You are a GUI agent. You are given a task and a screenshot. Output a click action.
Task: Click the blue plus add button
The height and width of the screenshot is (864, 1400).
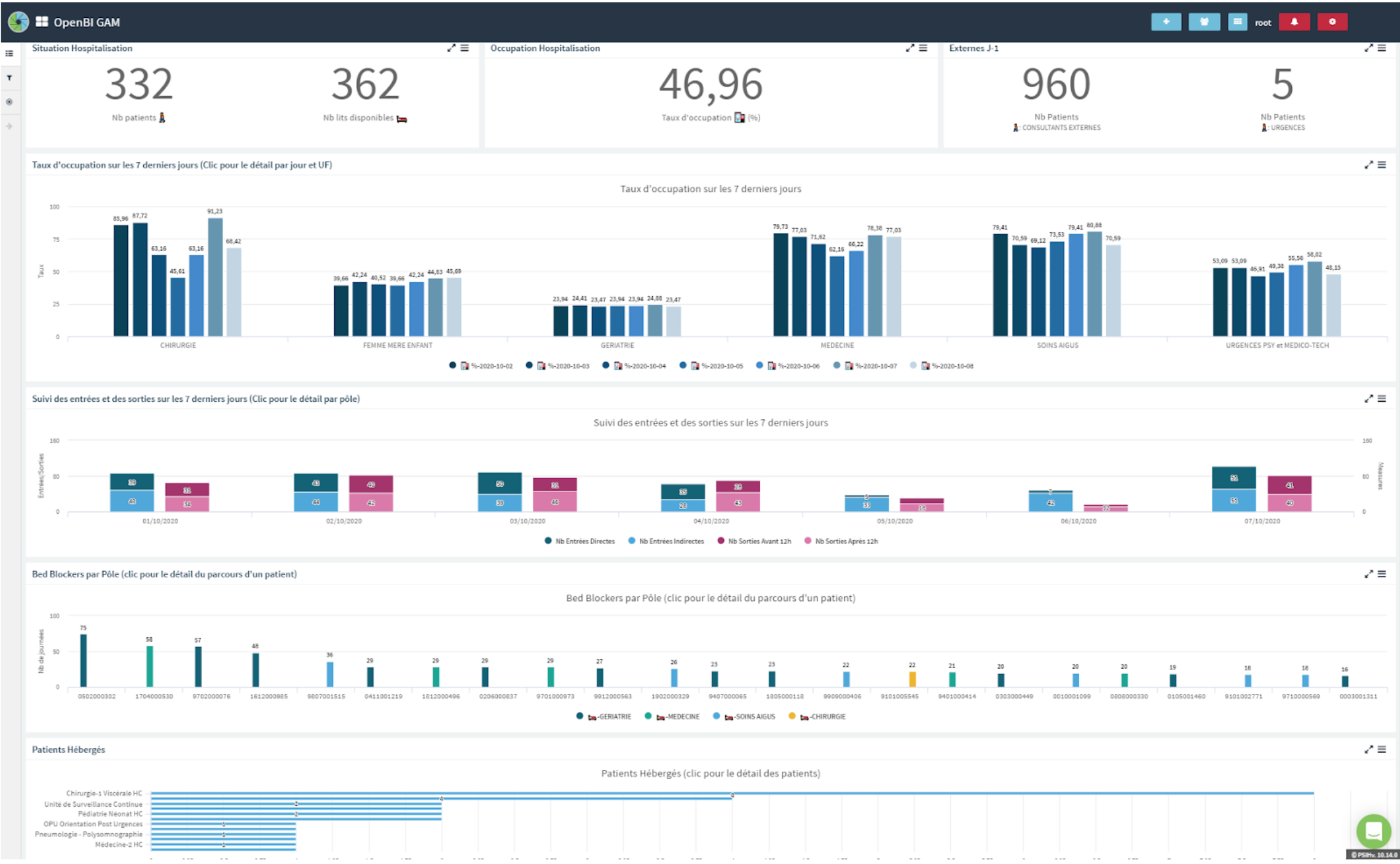pyautogui.click(x=1165, y=22)
